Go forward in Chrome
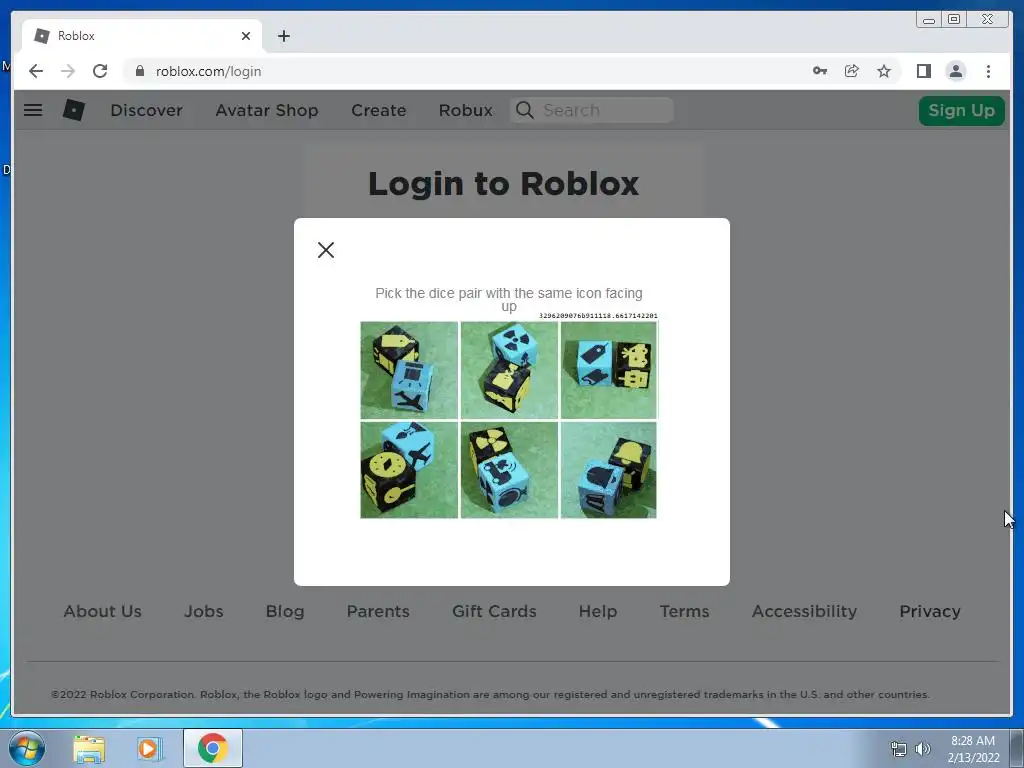 [68, 71]
